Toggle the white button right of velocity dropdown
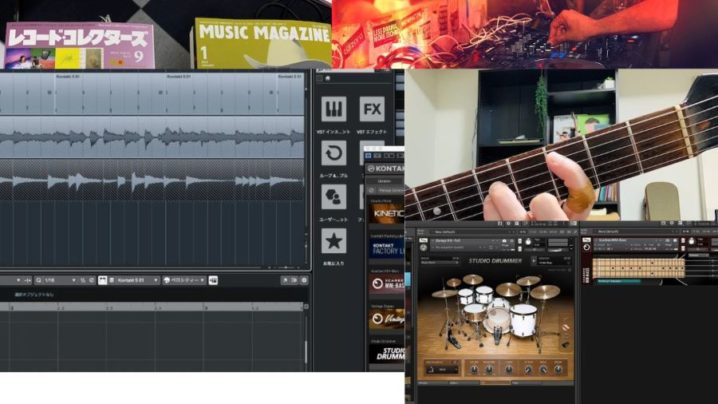The height and width of the screenshot is (404, 718). pos(210,281)
